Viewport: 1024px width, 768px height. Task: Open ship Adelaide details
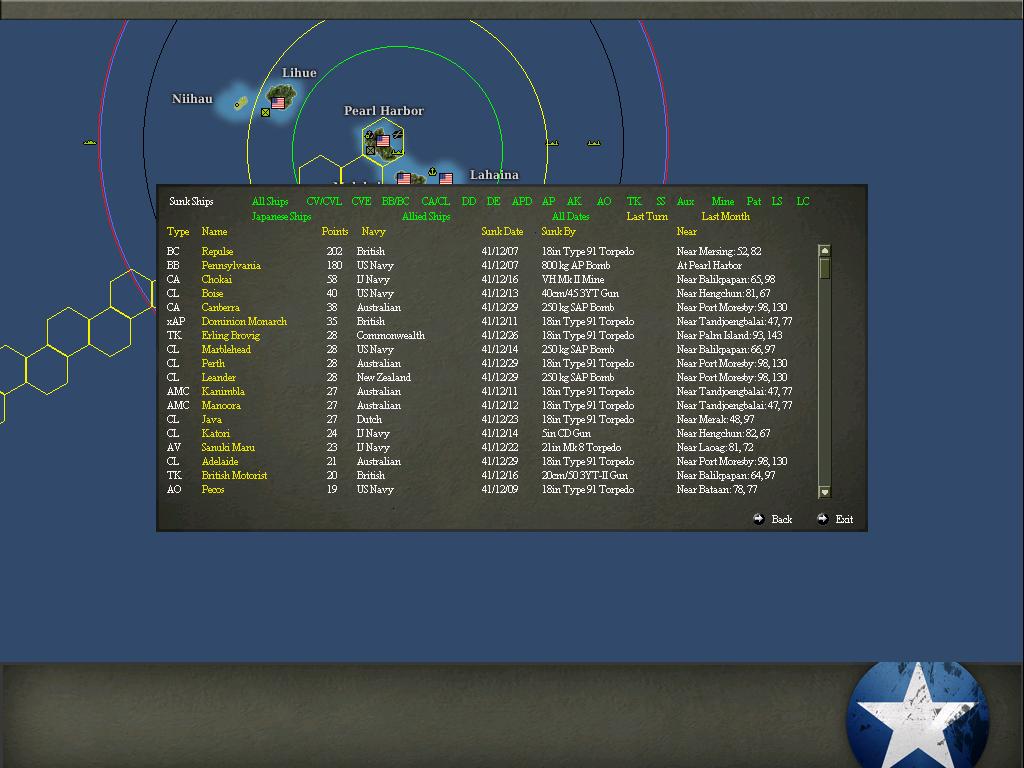coord(220,461)
